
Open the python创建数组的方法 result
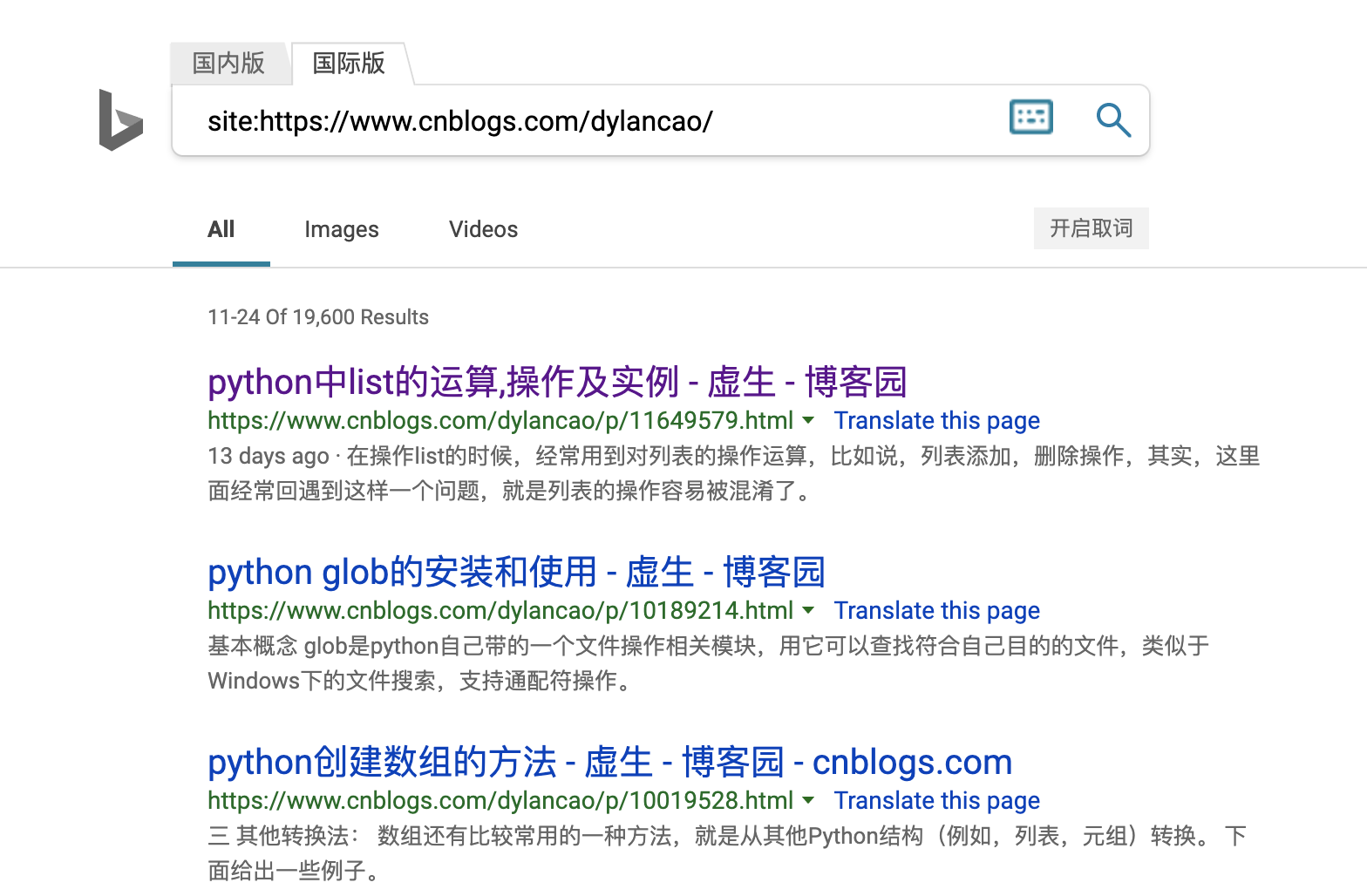(609, 762)
